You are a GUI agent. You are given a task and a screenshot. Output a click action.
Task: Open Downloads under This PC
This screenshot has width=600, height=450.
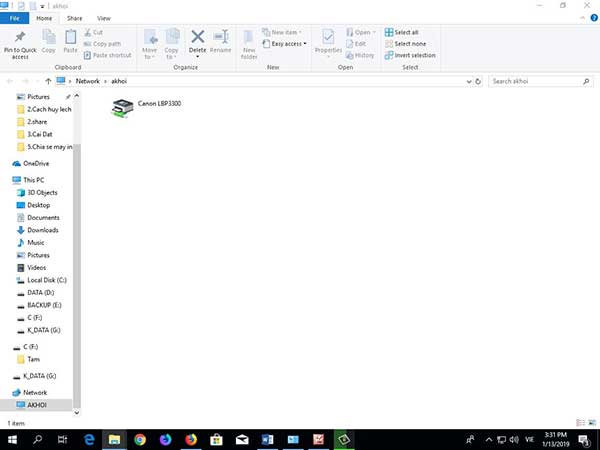[x=43, y=230]
